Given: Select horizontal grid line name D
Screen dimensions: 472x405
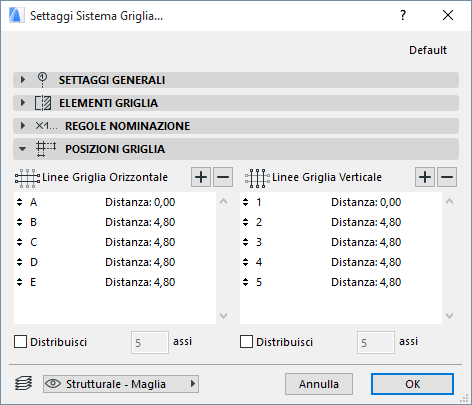Looking at the screenshot, I should click(x=34, y=262).
